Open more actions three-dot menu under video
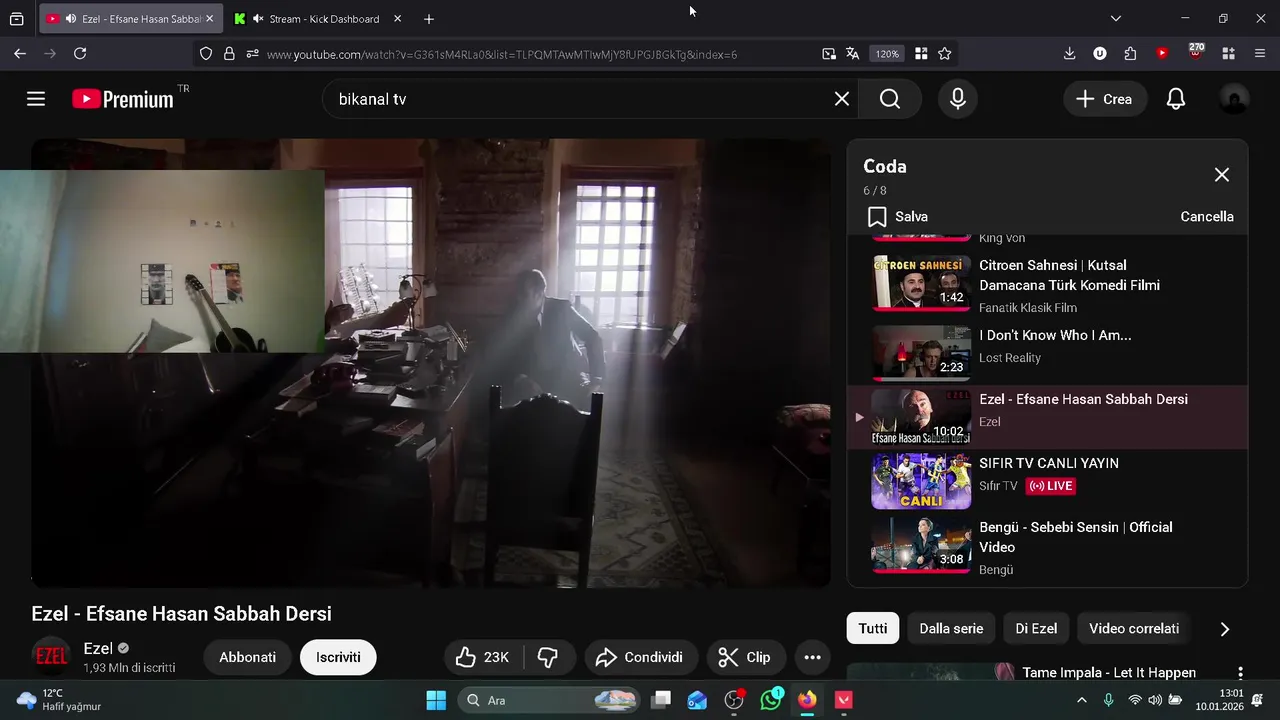This screenshot has height=720, width=1280. pos(812,657)
